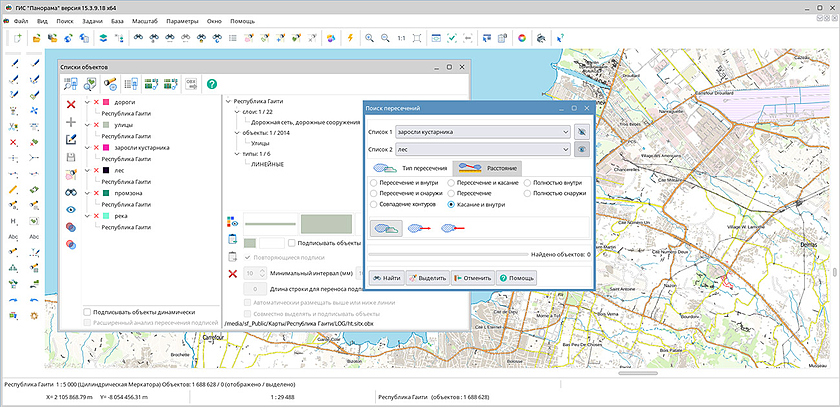Enable 'Подписывать объекты динамически' checkbox

point(88,312)
